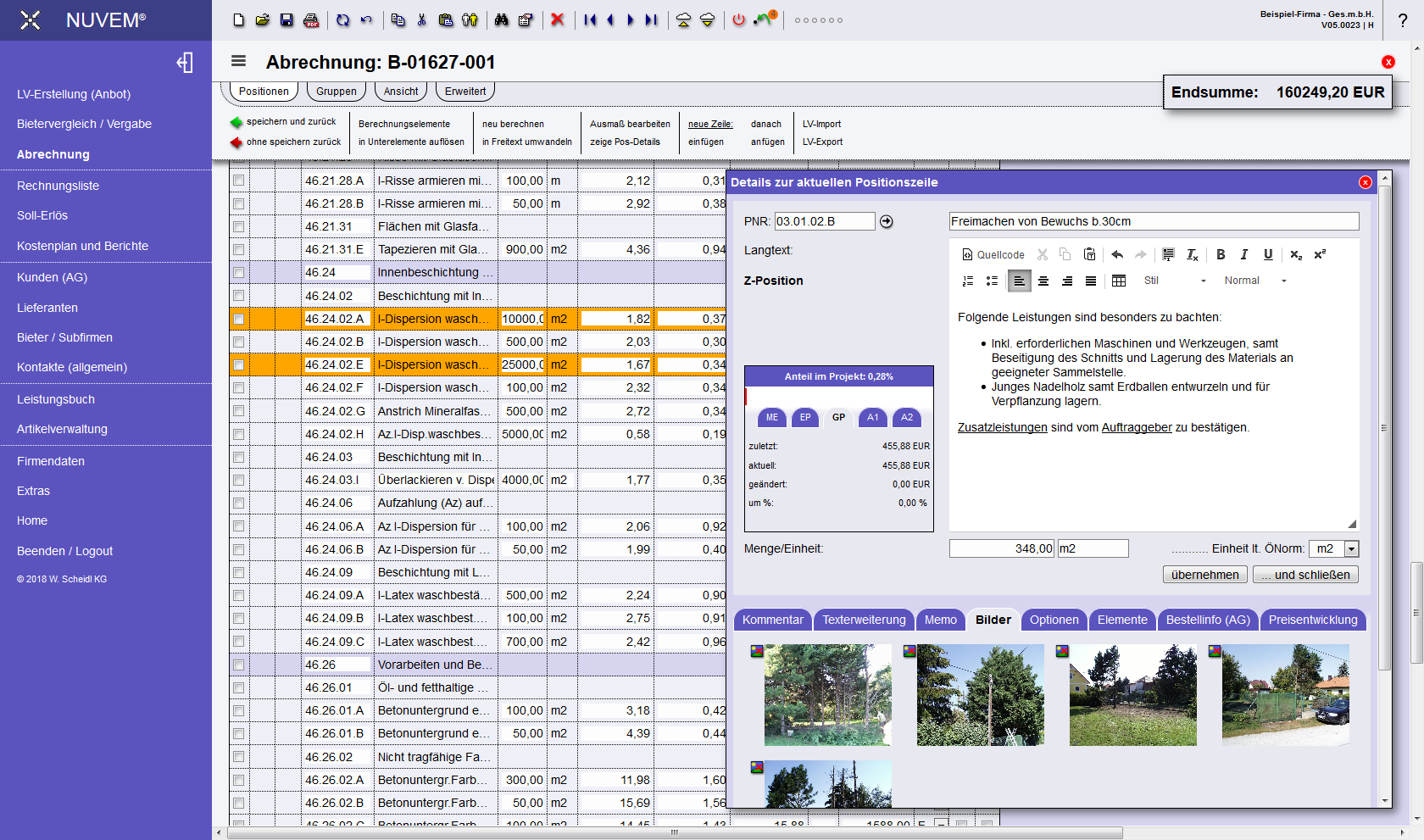The height and width of the screenshot is (840, 1424).
Task: Open the Normal paragraph format dropdown
Action: click(1255, 281)
